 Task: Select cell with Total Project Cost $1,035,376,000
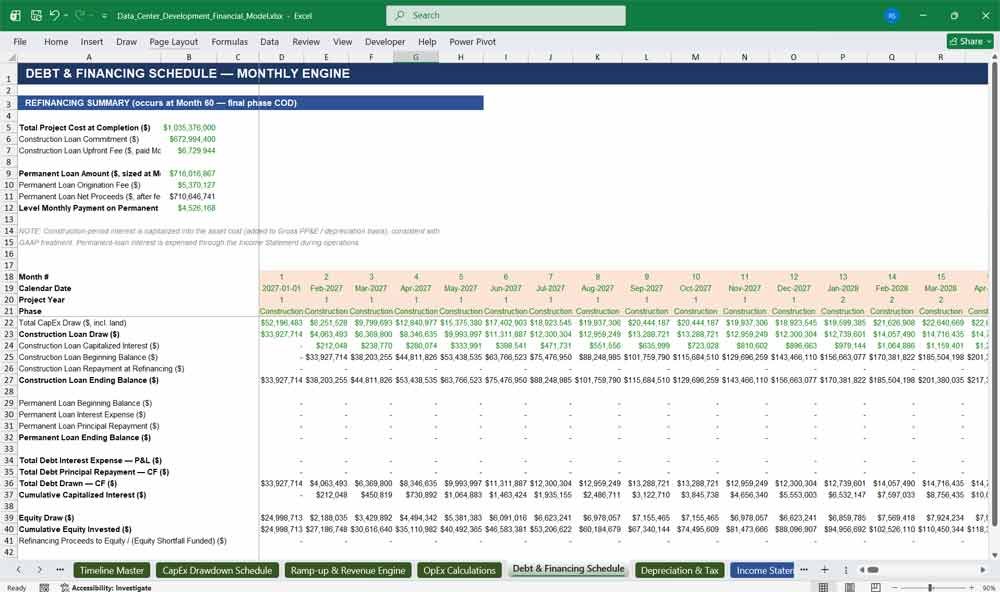(189, 128)
